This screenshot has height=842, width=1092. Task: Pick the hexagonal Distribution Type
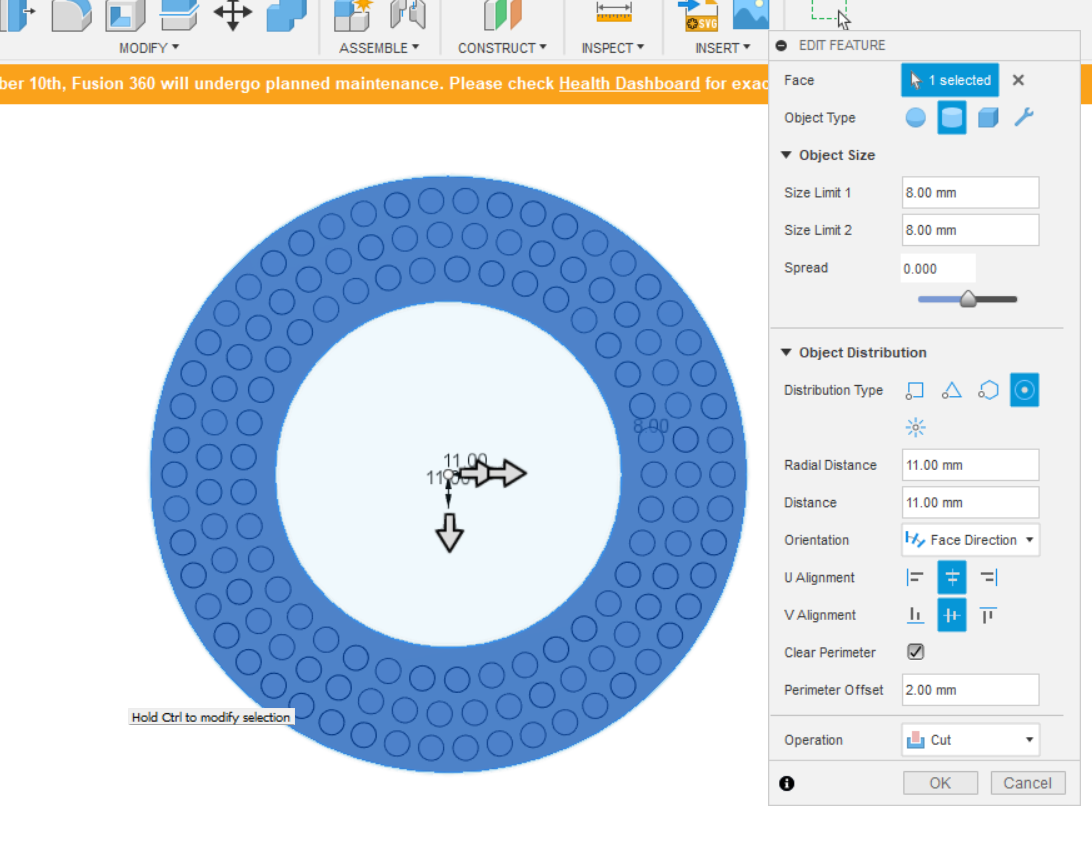988,390
